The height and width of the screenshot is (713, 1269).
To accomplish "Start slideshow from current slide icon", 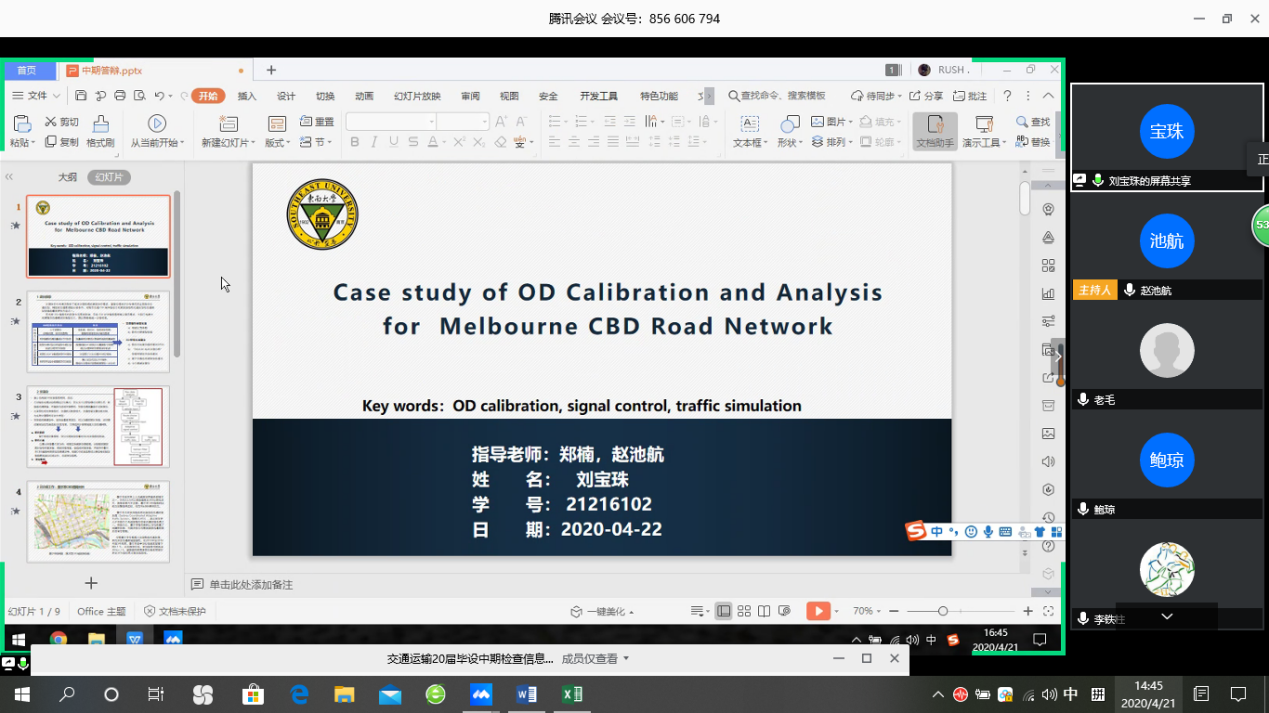I will click(157, 123).
